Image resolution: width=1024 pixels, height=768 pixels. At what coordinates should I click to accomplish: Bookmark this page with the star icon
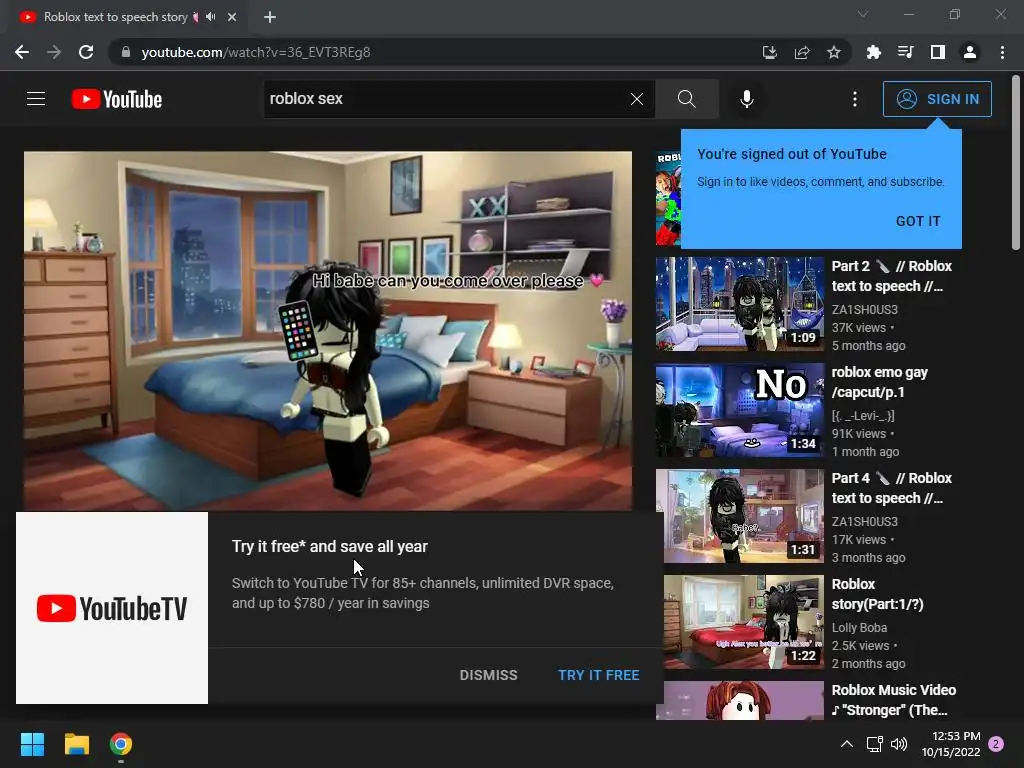point(833,52)
